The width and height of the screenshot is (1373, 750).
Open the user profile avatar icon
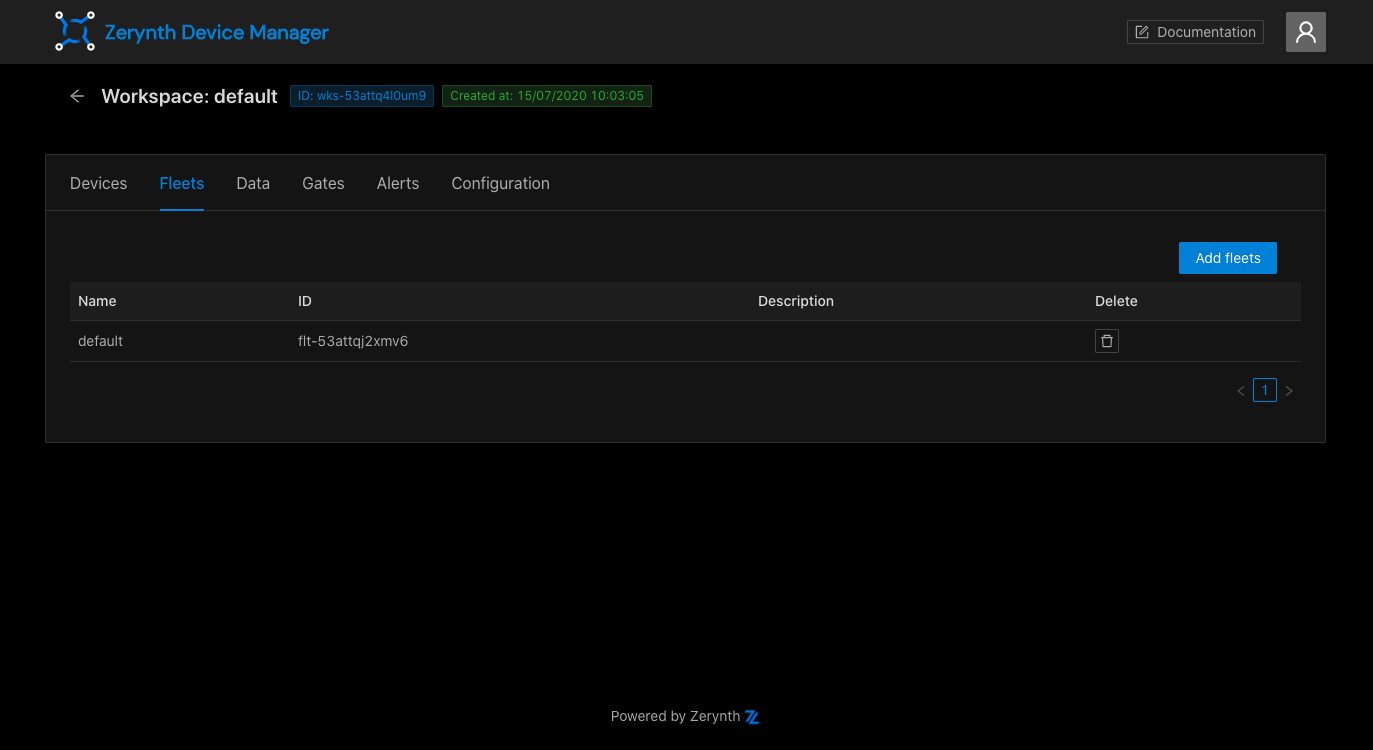click(1305, 32)
